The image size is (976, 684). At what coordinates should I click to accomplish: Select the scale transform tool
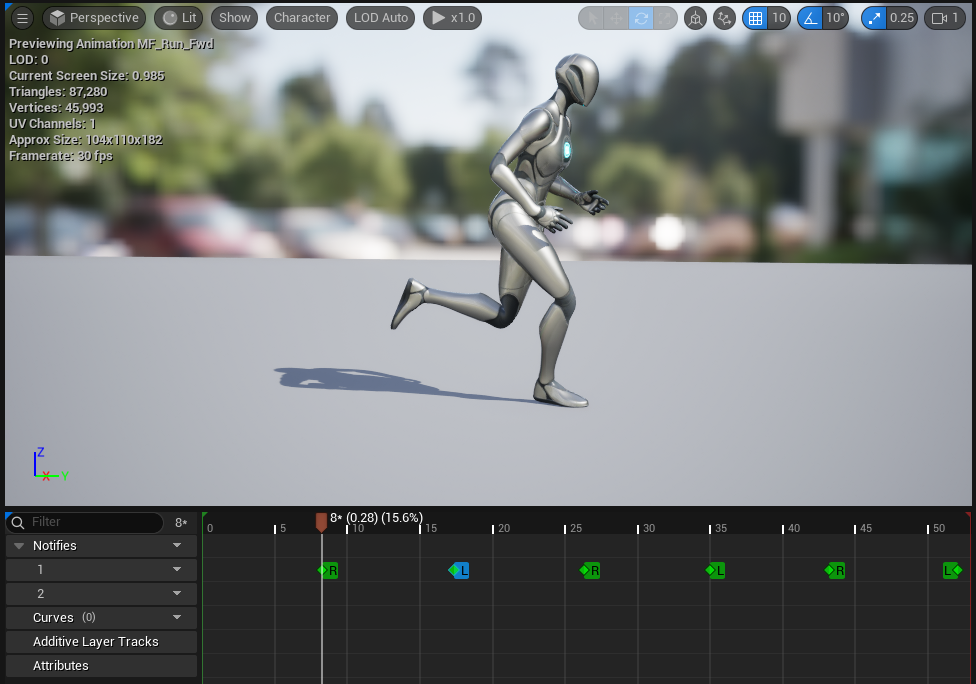point(665,18)
